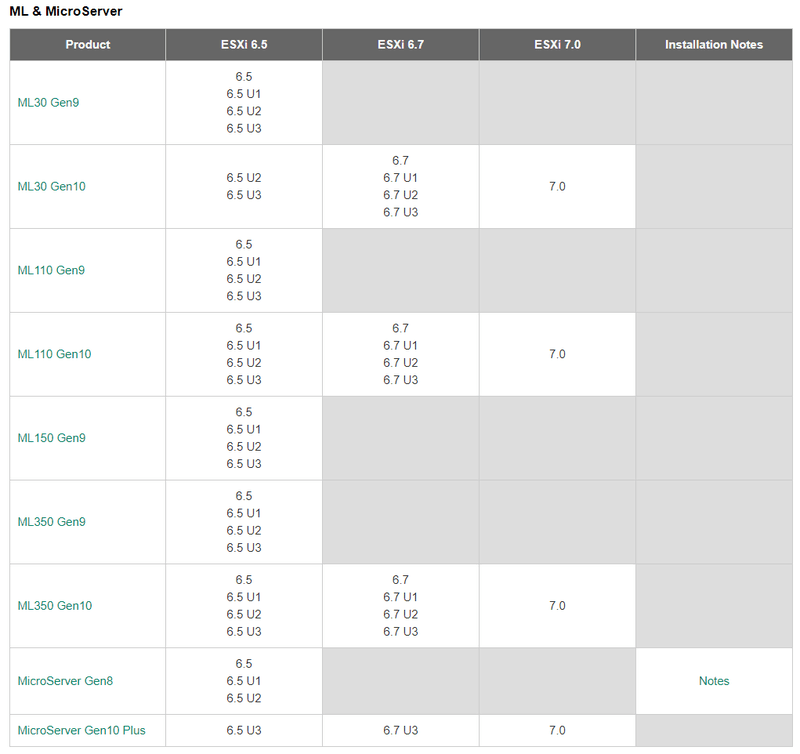This screenshot has height=754, width=800.
Task: Click 6.7 U3 in the ML30 Gen10 row
Action: 401,212
